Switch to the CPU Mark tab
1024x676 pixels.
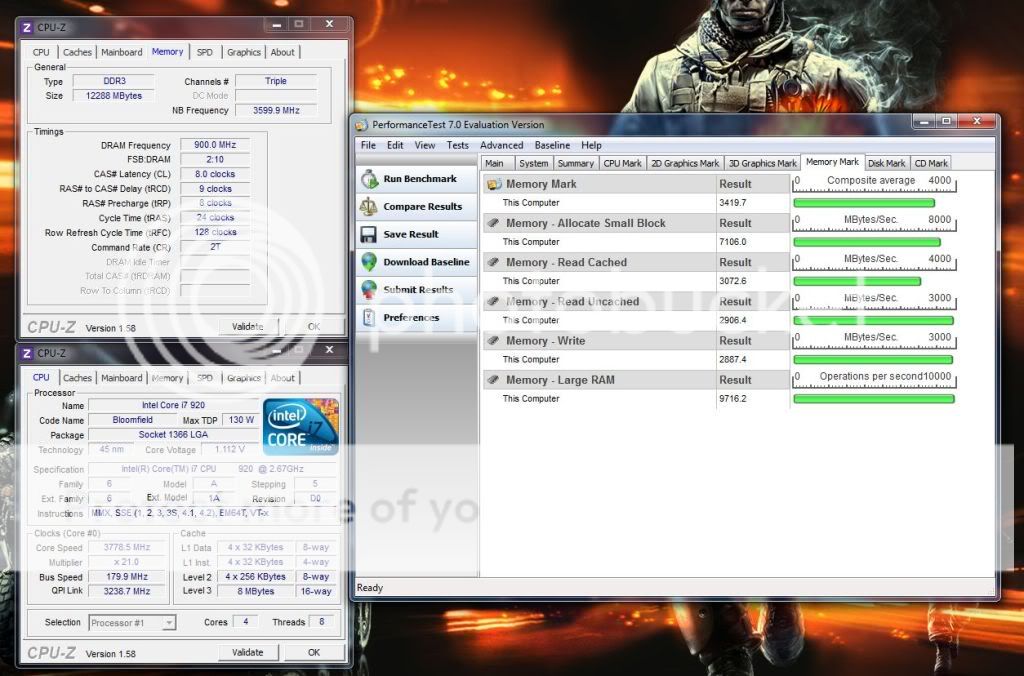point(622,163)
